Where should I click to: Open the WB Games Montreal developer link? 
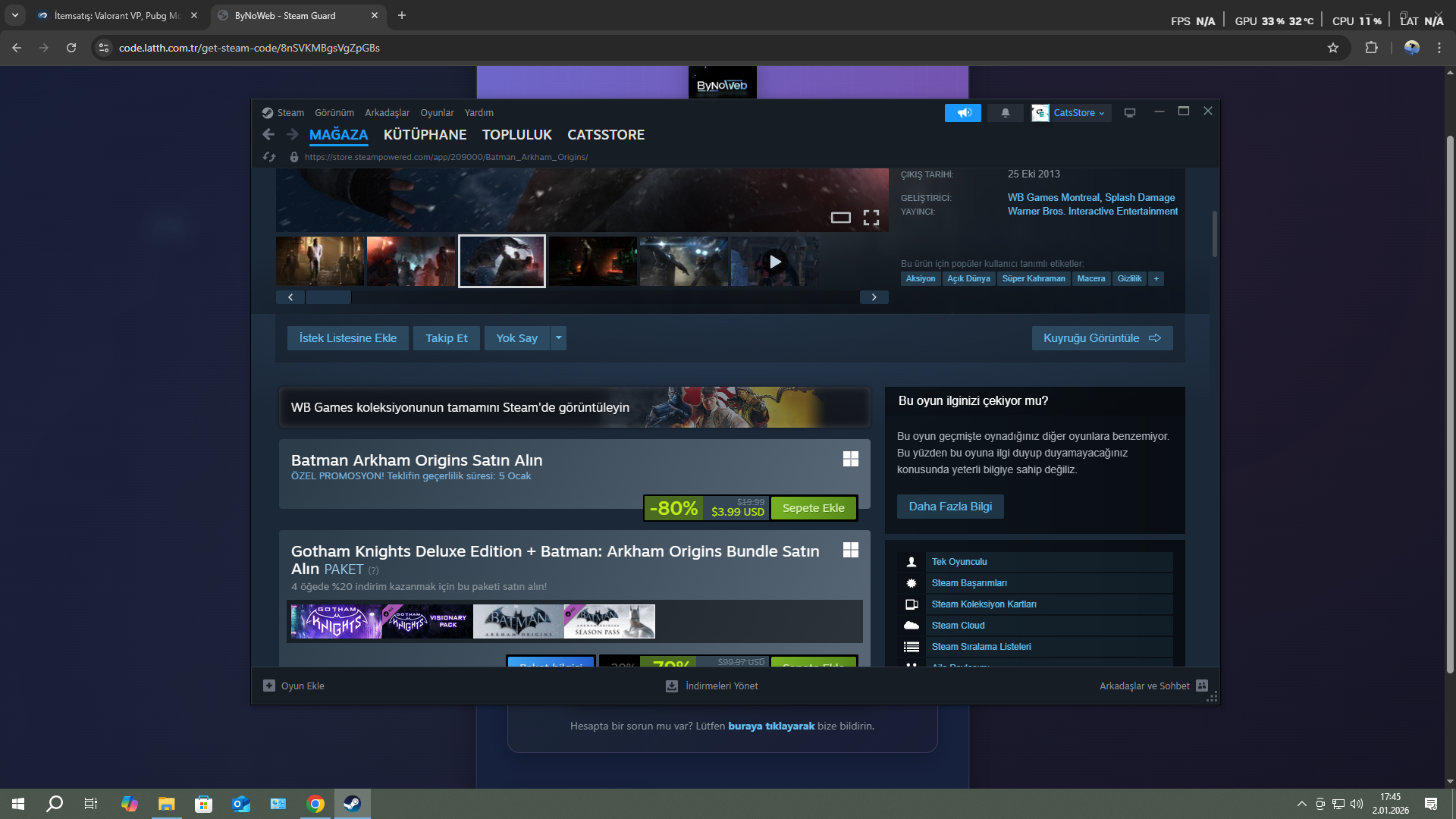tap(1053, 198)
